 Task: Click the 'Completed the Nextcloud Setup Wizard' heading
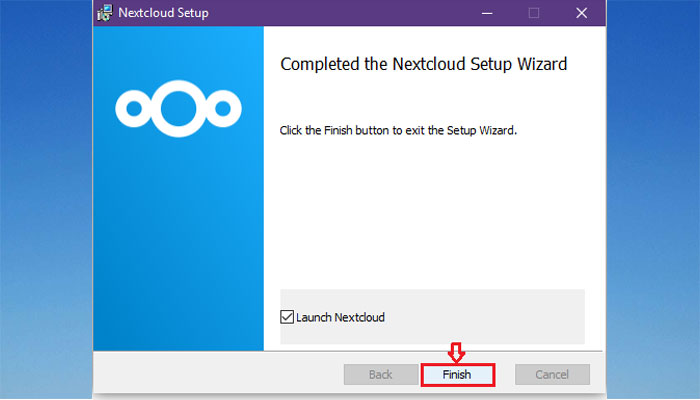pos(423,64)
